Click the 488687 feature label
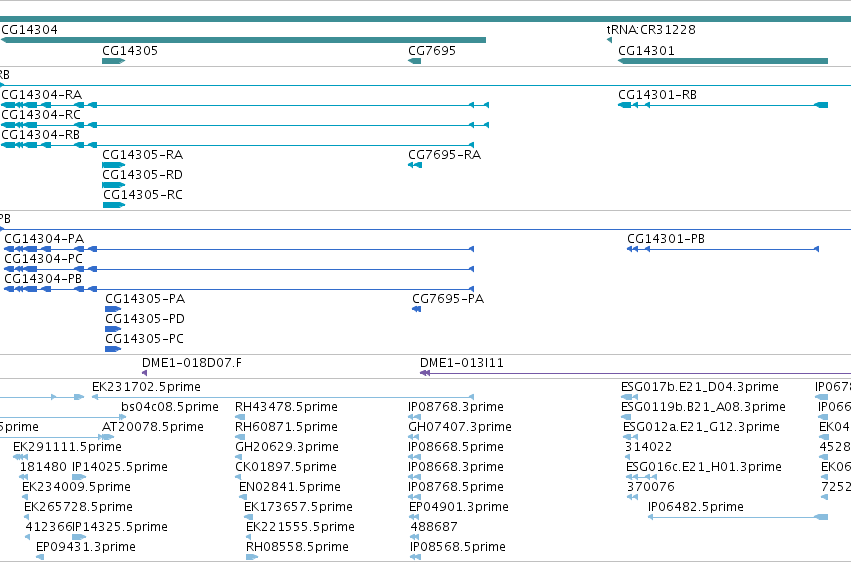 pyautogui.click(x=434, y=527)
